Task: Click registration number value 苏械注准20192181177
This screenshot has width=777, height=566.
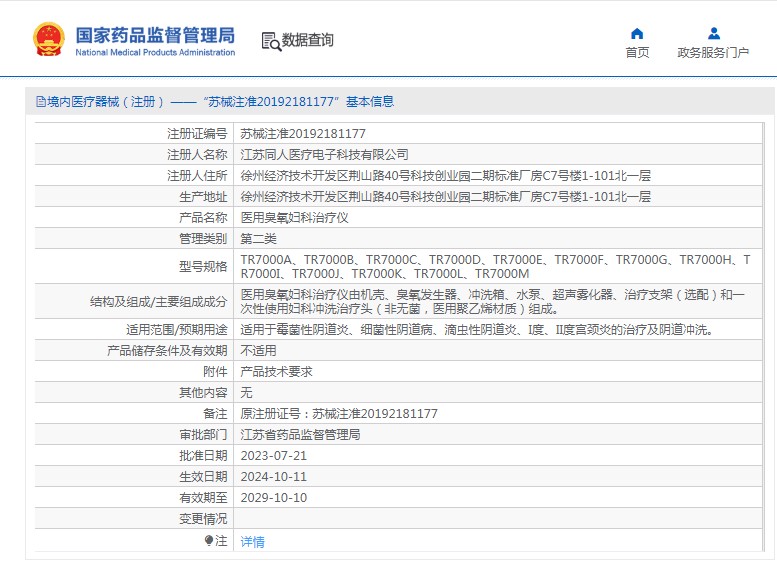Action: coord(303,133)
